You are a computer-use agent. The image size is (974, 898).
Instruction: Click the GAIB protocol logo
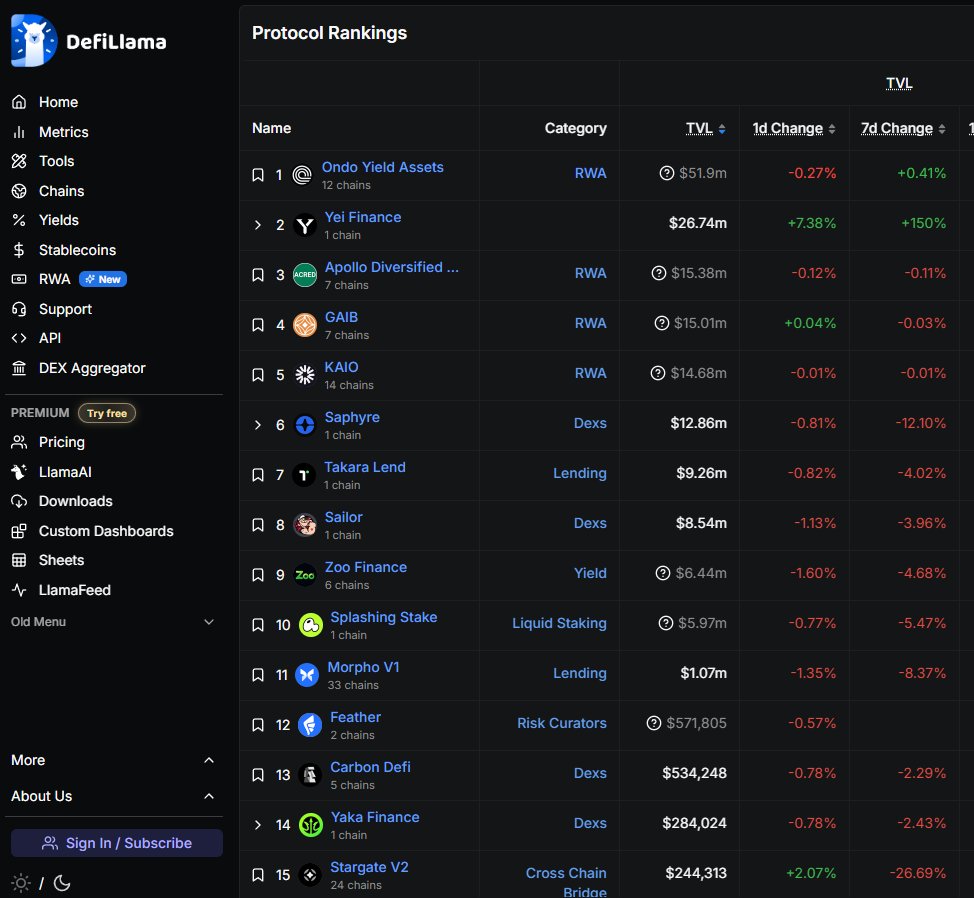pyautogui.click(x=304, y=325)
